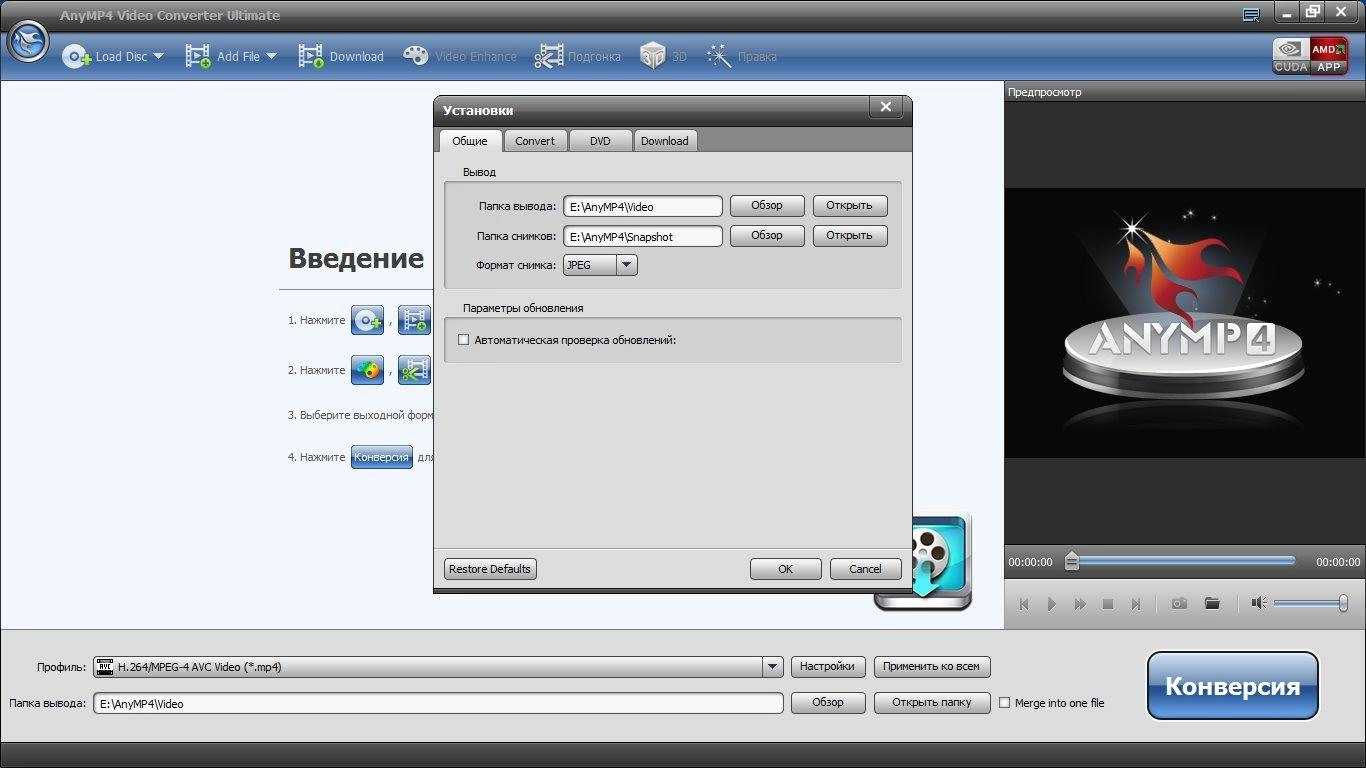Click the Применить ко всем button
1366x768 pixels.
[x=933, y=666]
